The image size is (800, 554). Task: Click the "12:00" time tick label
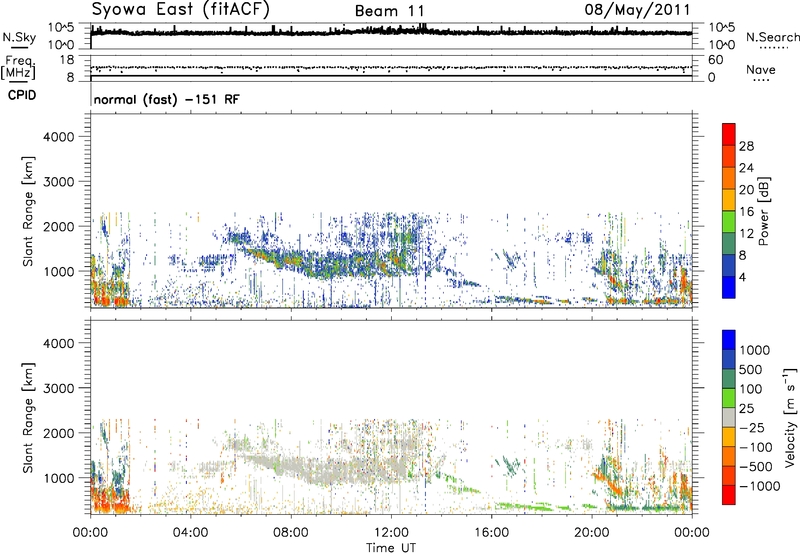[391, 533]
